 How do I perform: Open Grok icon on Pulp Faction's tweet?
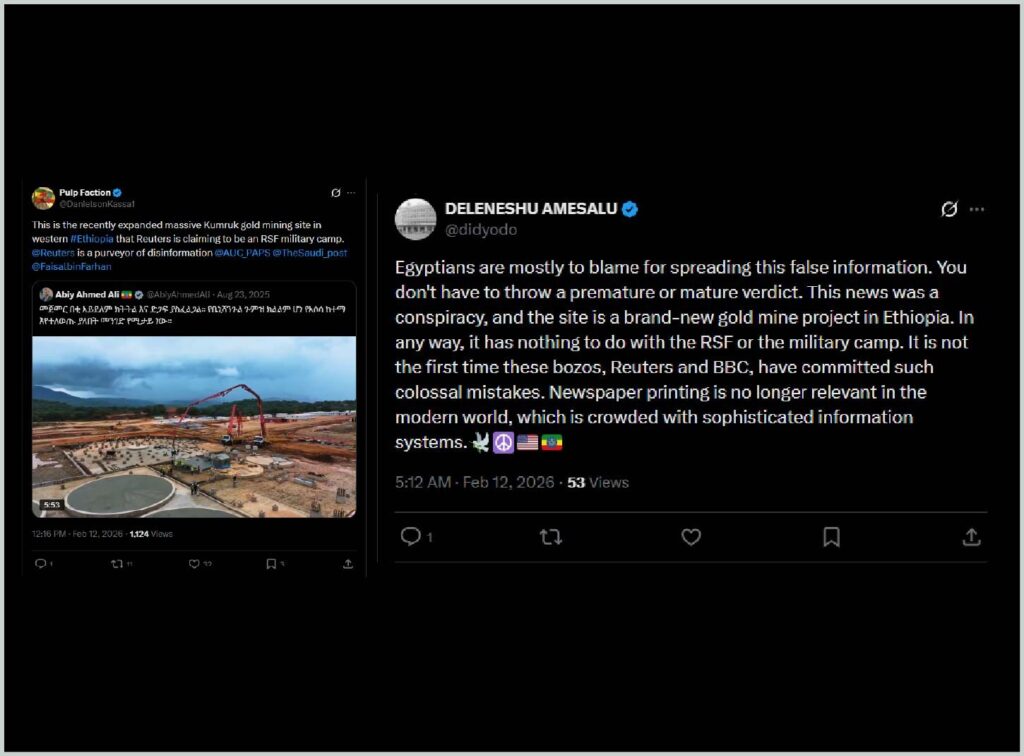(x=336, y=193)
